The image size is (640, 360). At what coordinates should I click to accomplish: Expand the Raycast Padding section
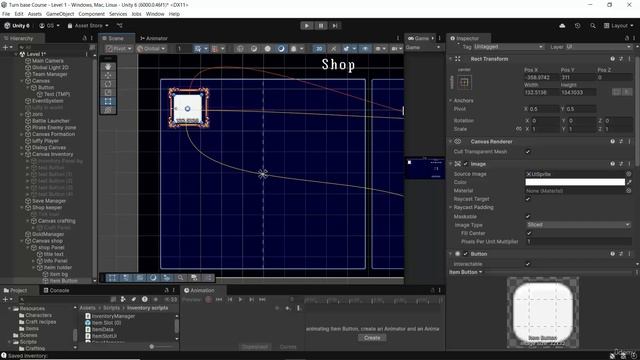click(x=451, y=207)
